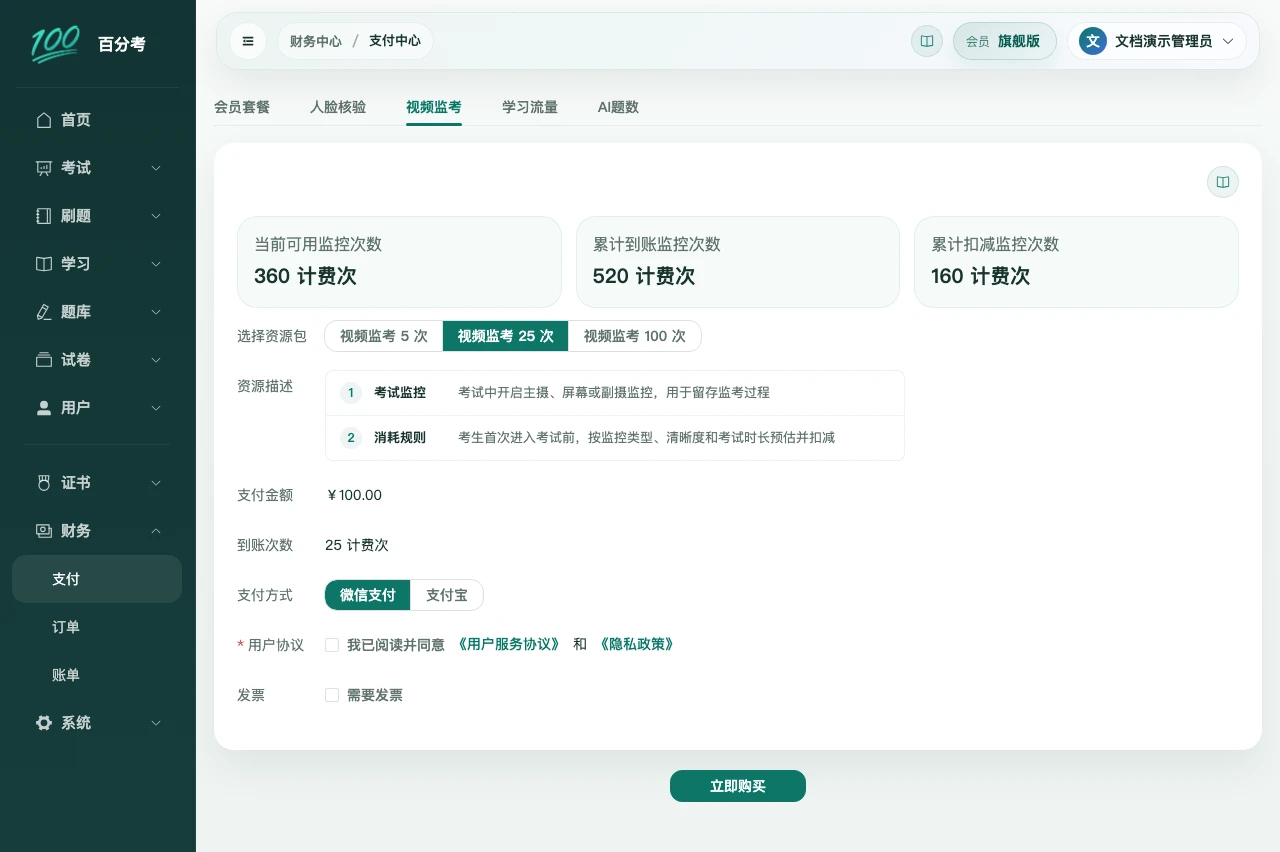This screenshot has height=852, width=1280.
Task: Expand the 学习 menu chevron
Action: tap(156, 264)
